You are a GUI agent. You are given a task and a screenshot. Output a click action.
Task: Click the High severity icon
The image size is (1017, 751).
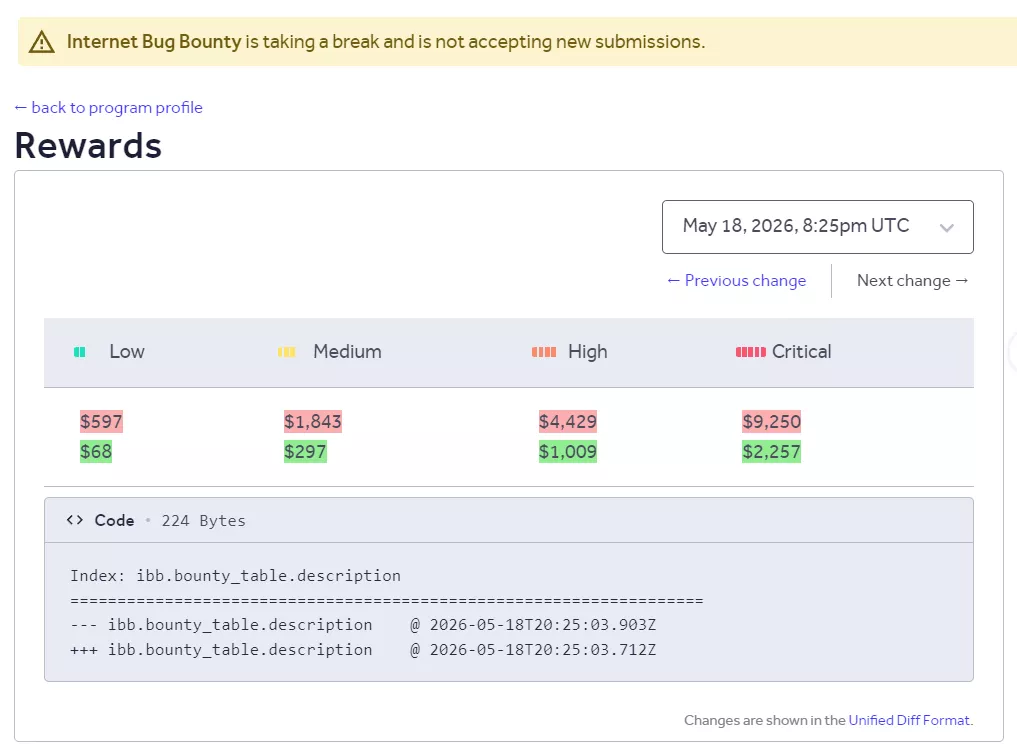coord(544,352)
